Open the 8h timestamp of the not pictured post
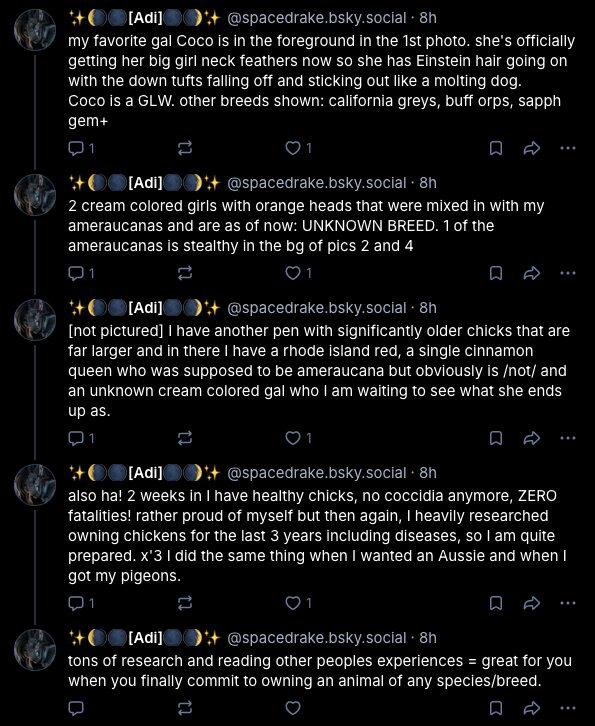The width and height of the screenshot is (595, 726). pyautogui.click(x=428, y=307)
